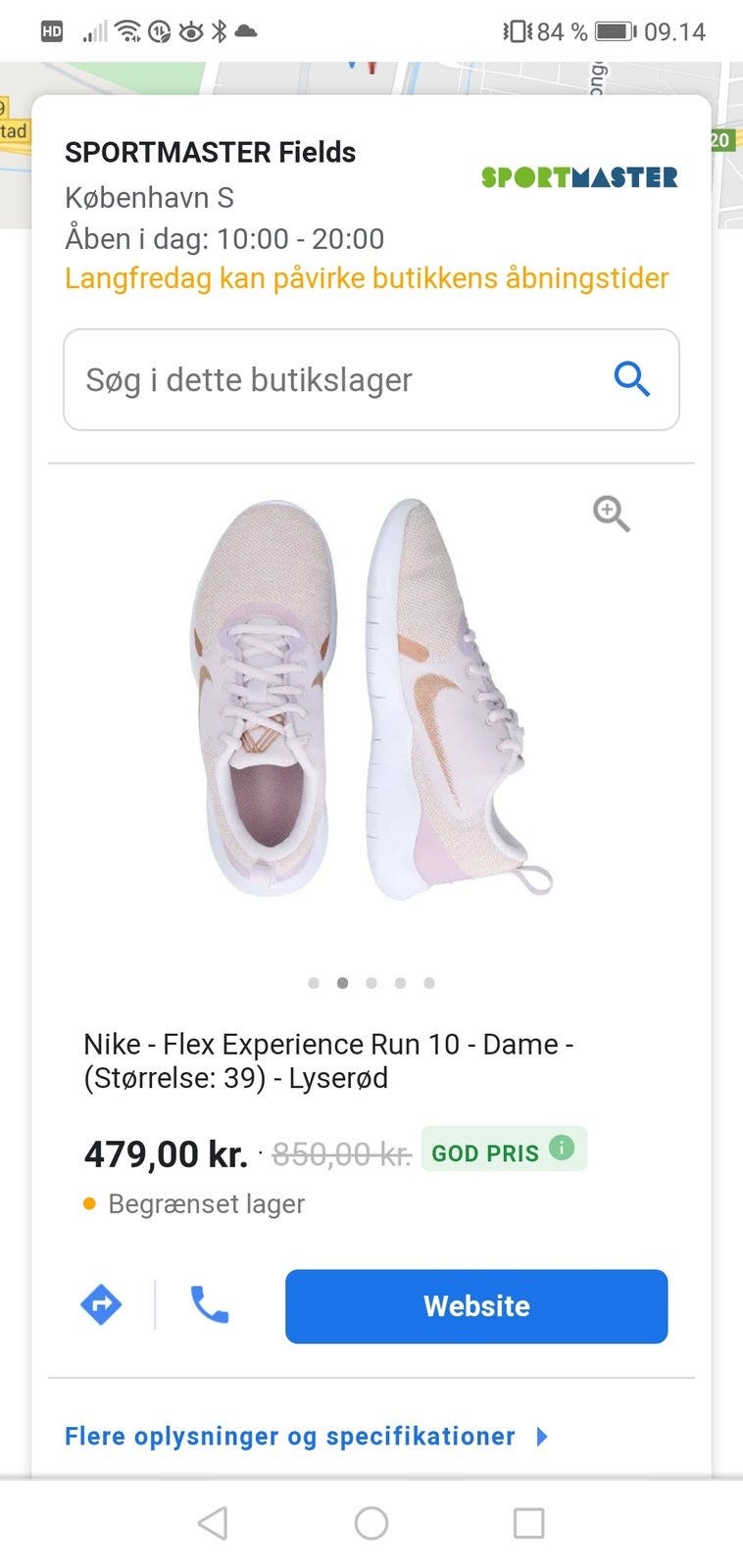Open directions to the store
Viewport: 743px width, 1568px height.
click(x=101, y=1304)
